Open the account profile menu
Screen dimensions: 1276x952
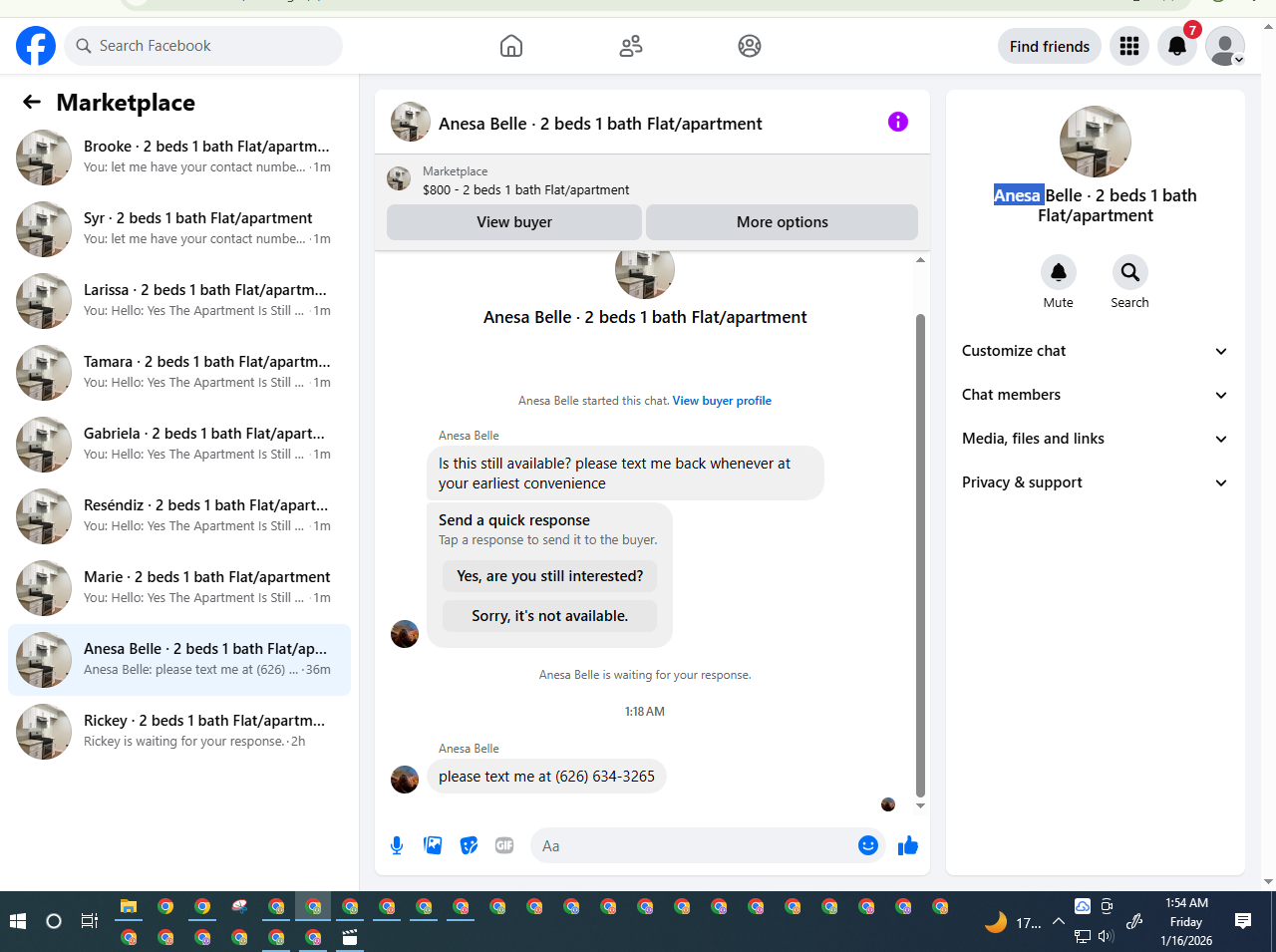click(1225, 46)
